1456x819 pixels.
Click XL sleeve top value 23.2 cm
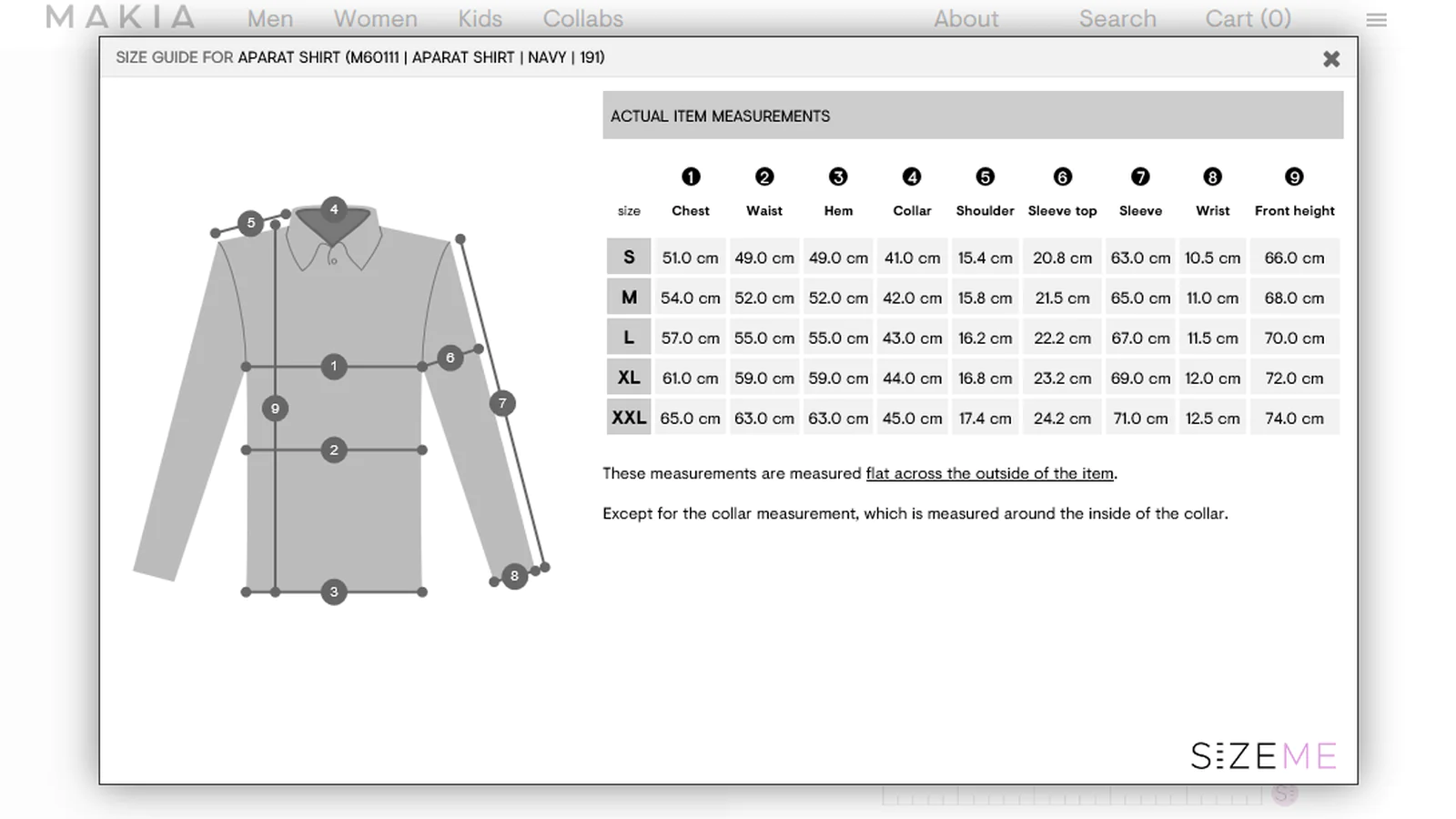[x=1062, y=378]
